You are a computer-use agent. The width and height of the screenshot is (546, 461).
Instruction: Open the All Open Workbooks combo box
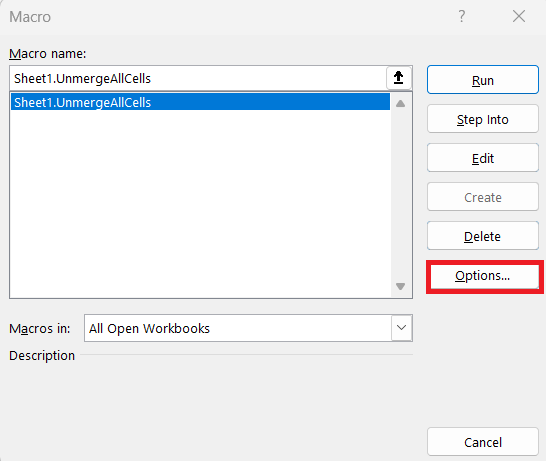click(248, 328)
